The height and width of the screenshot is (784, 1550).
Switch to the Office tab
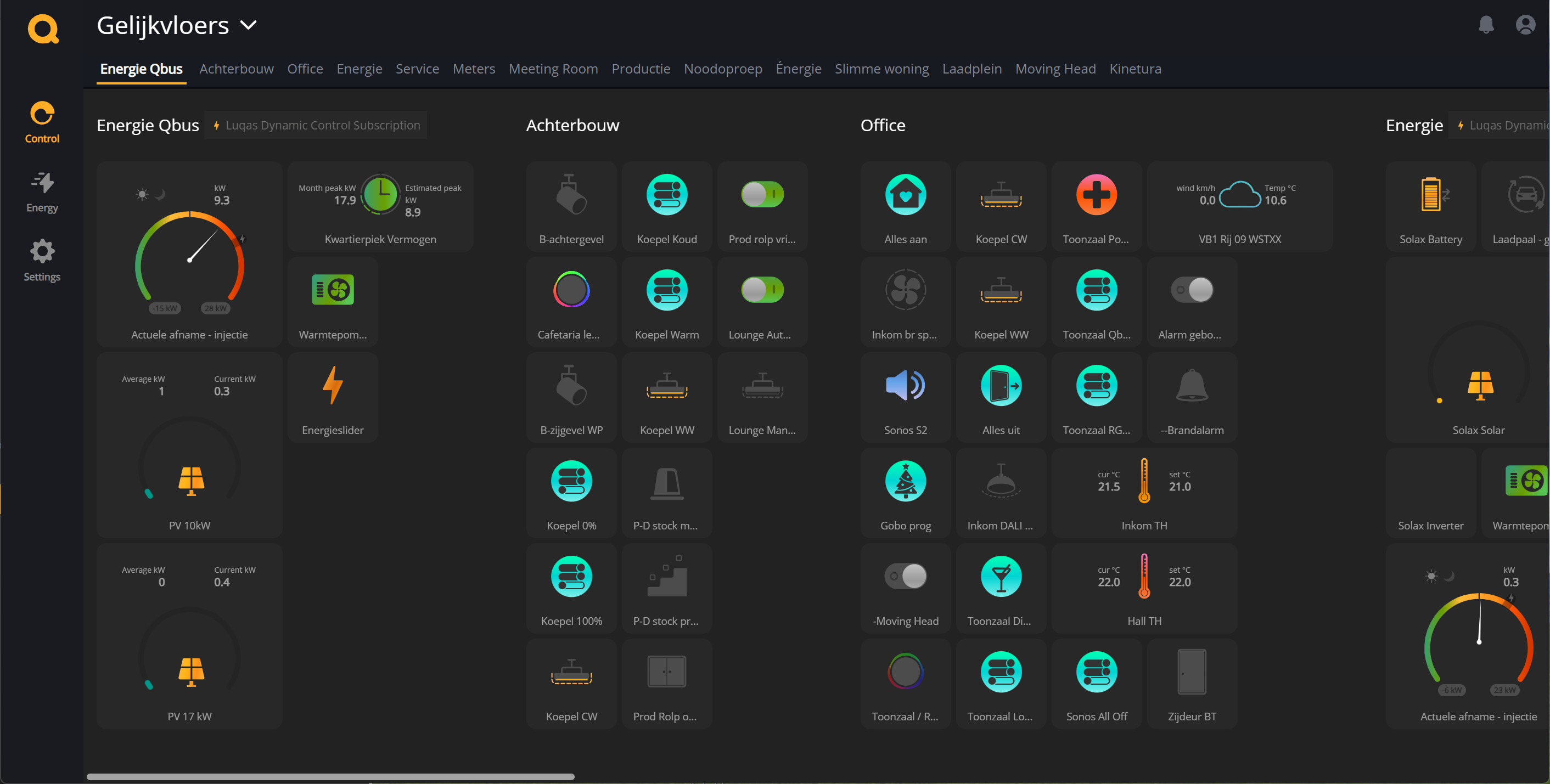click(305, 69)
